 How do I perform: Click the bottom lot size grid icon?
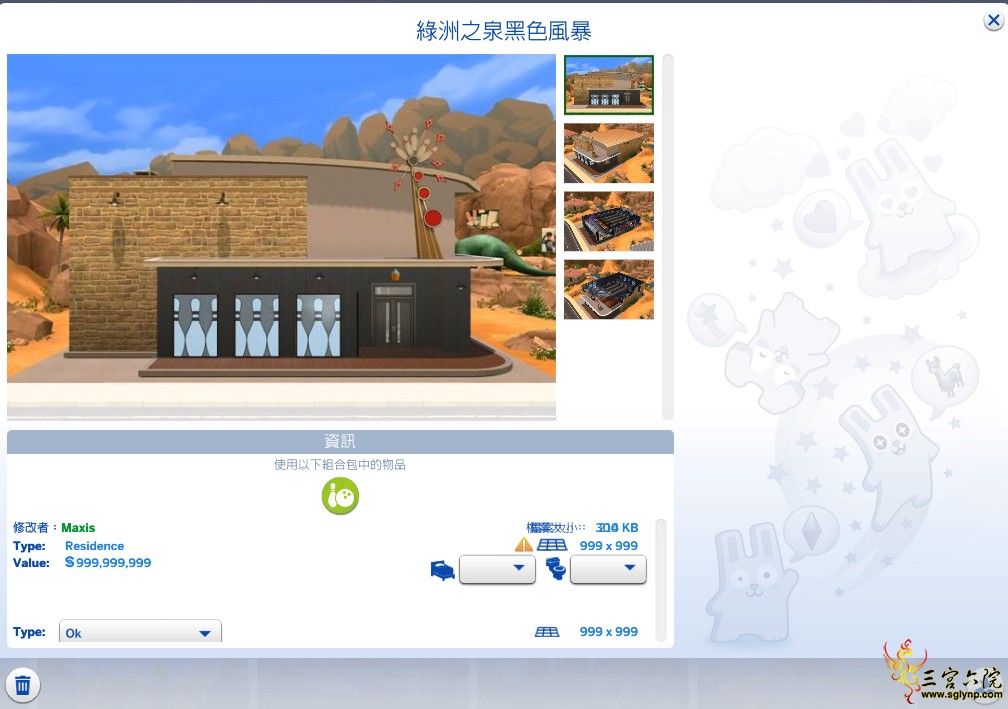(x=547, y=632)
